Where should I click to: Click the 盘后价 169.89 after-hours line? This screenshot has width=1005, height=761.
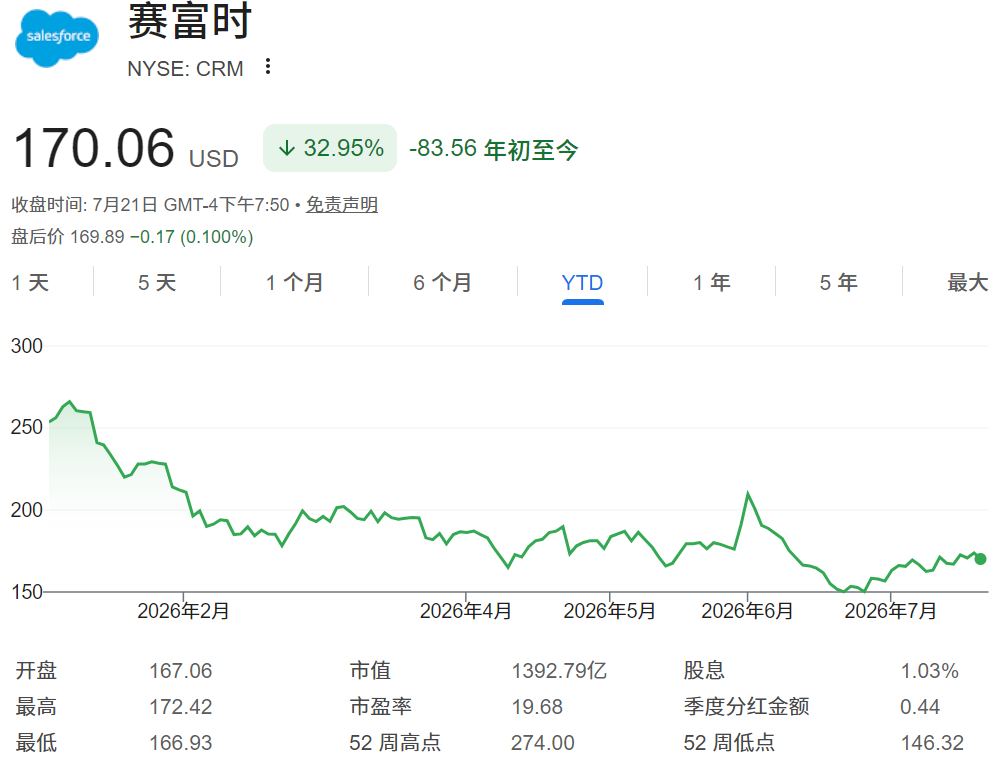click(132, 237)
